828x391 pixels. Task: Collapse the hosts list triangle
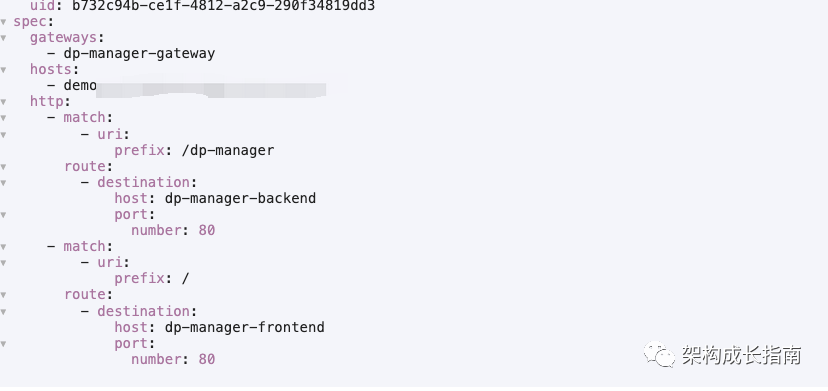pos(3,70)
